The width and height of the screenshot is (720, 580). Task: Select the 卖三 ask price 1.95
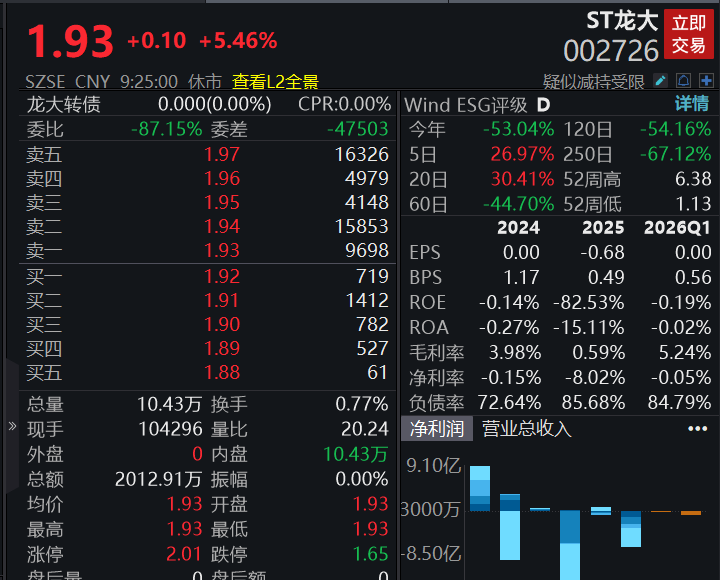pyautogui.click(x=222, y=202)
